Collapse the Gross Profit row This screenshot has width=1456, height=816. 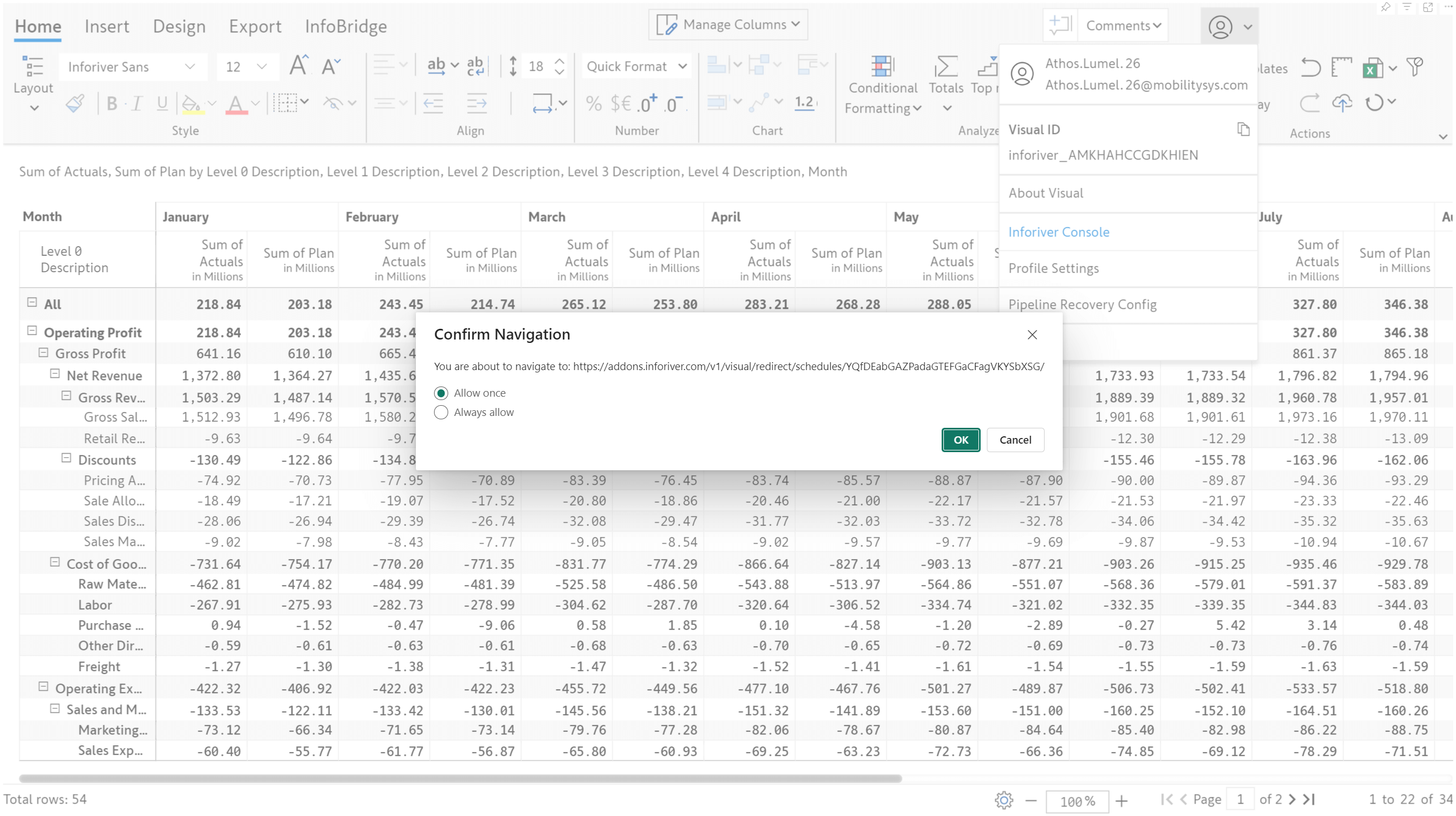pos(43,353)
